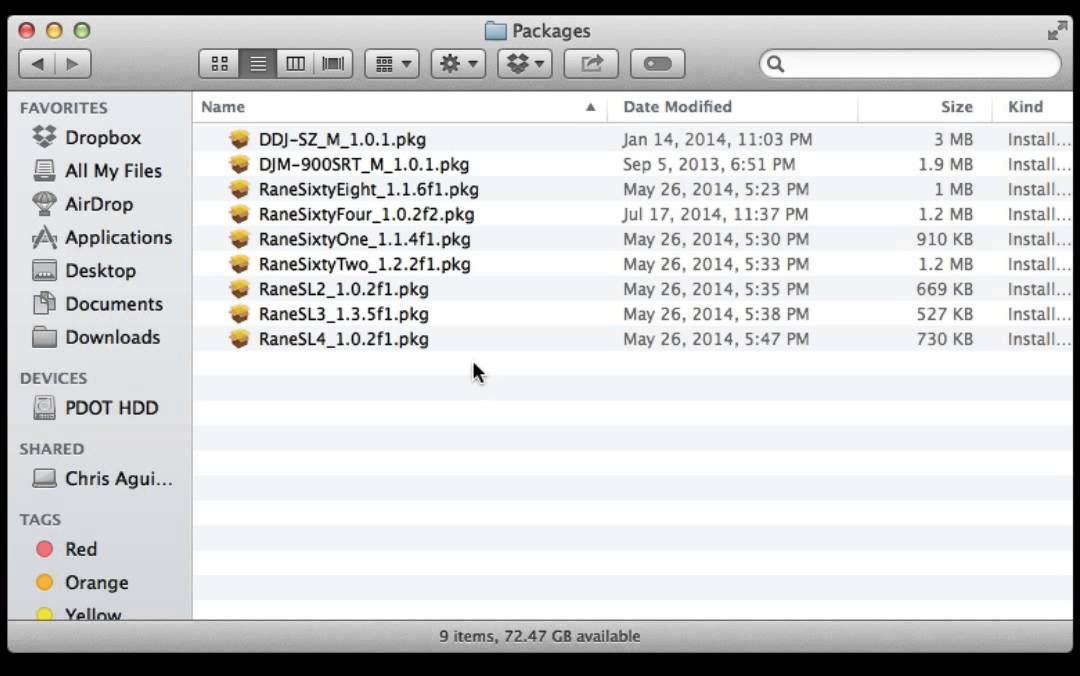Filter by the Orange tag
Viewport: 1080px width, 676px height.
tap(82, 582)
